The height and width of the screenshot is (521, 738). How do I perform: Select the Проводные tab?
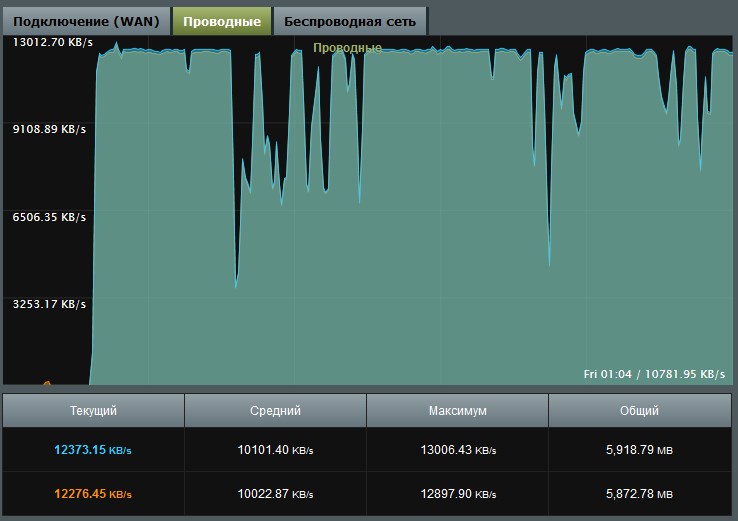click(x=222, y=21)
